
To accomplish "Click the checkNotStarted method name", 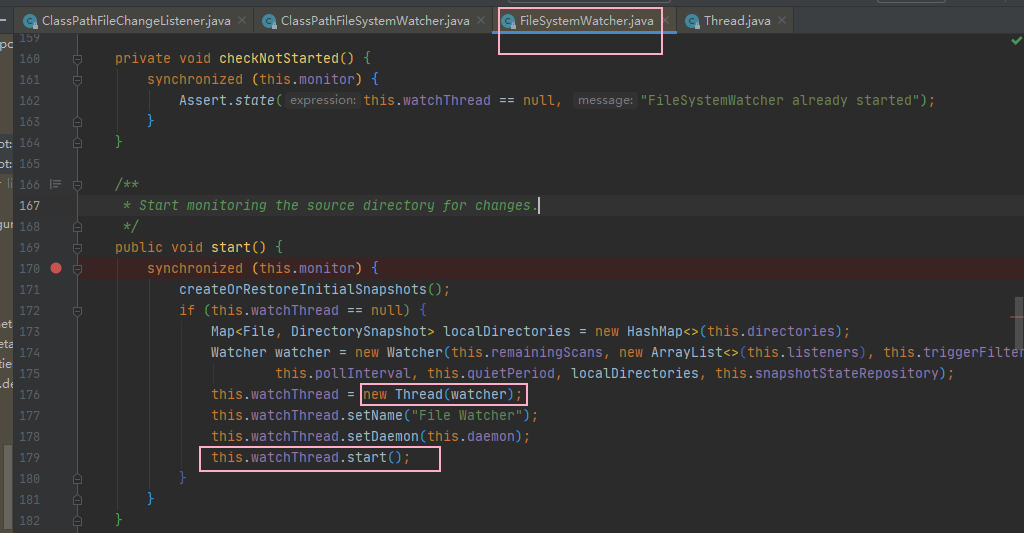I will tap(279, 59).
